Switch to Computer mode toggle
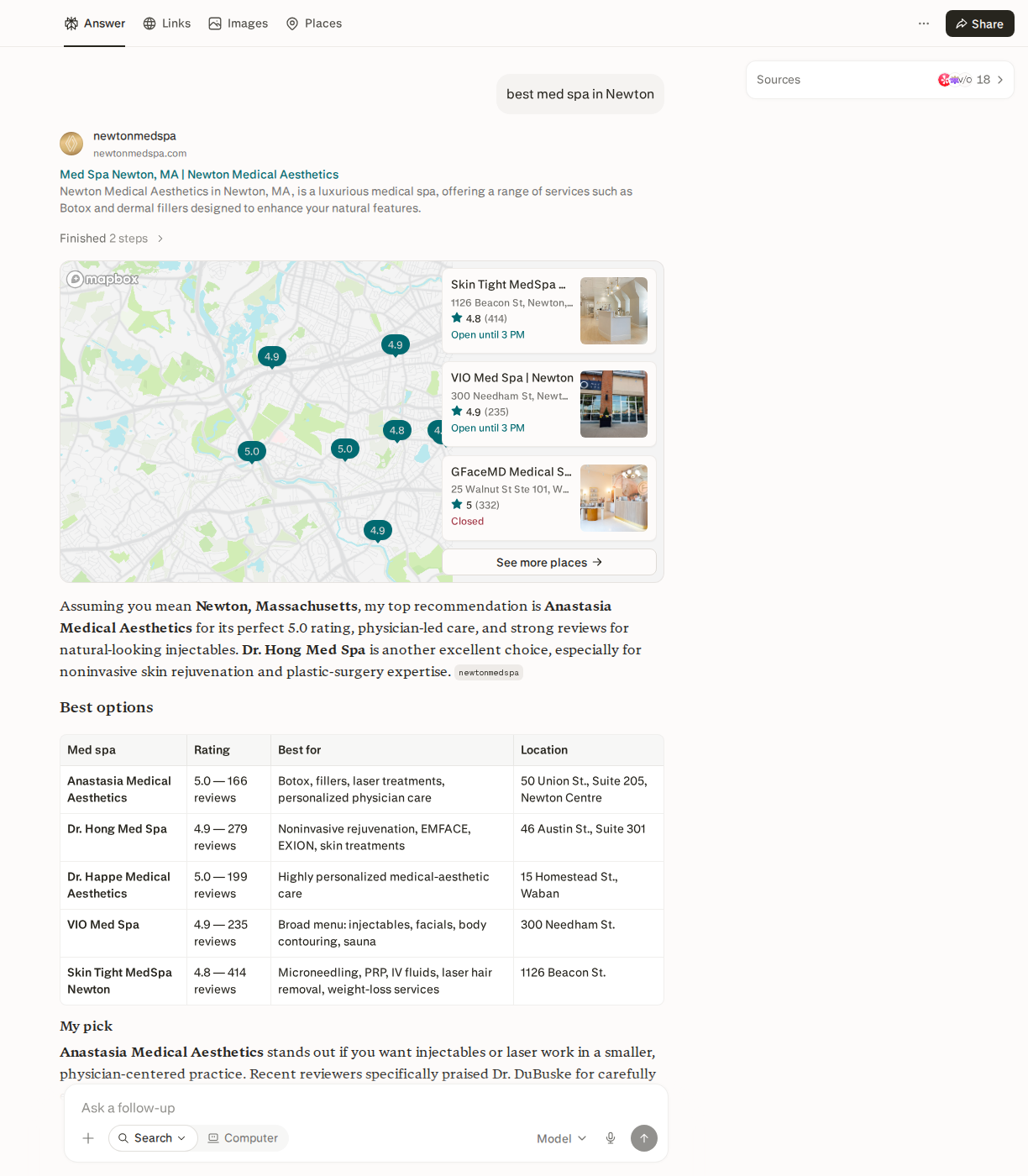 (x=243, y=1138)
